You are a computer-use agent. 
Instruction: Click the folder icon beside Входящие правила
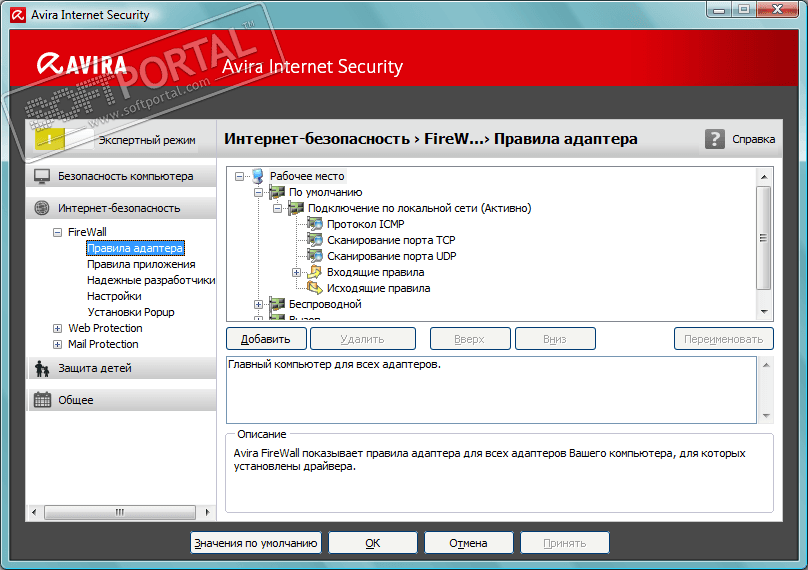coord(315,272)
